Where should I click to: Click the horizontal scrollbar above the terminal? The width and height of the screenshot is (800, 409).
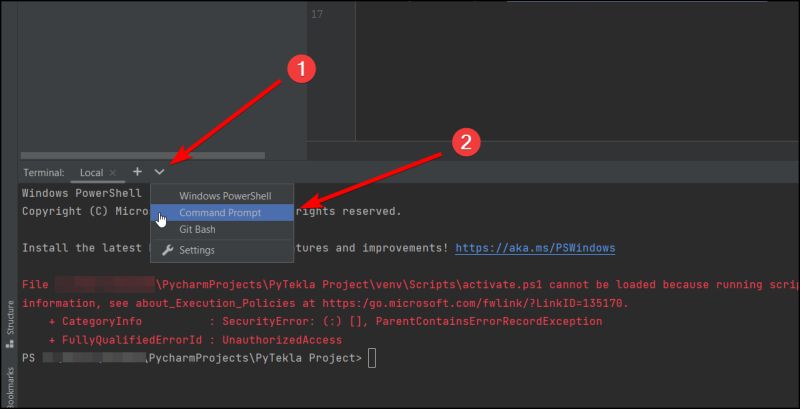coord(142,155)
